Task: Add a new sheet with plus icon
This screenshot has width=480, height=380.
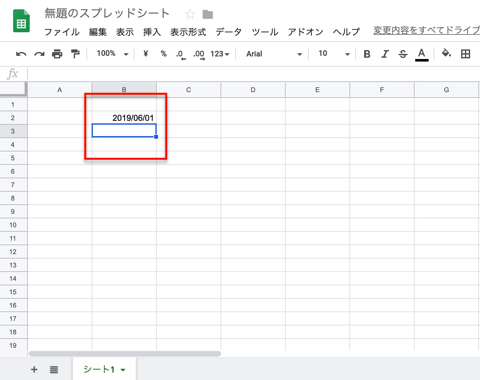Action: 34,369
